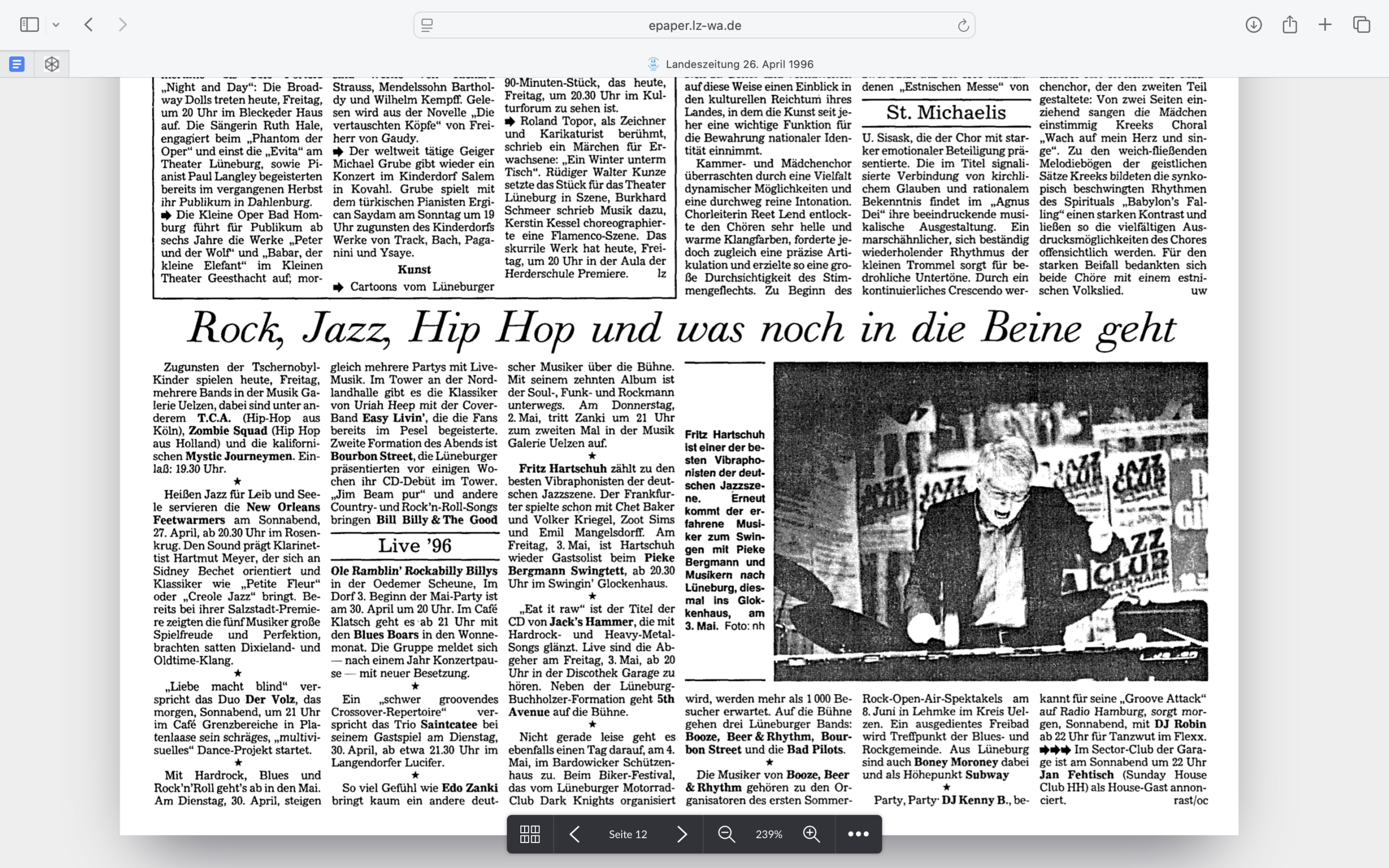
Task: Select the cube icon pinned tab
Action: [x=52, y=63]
